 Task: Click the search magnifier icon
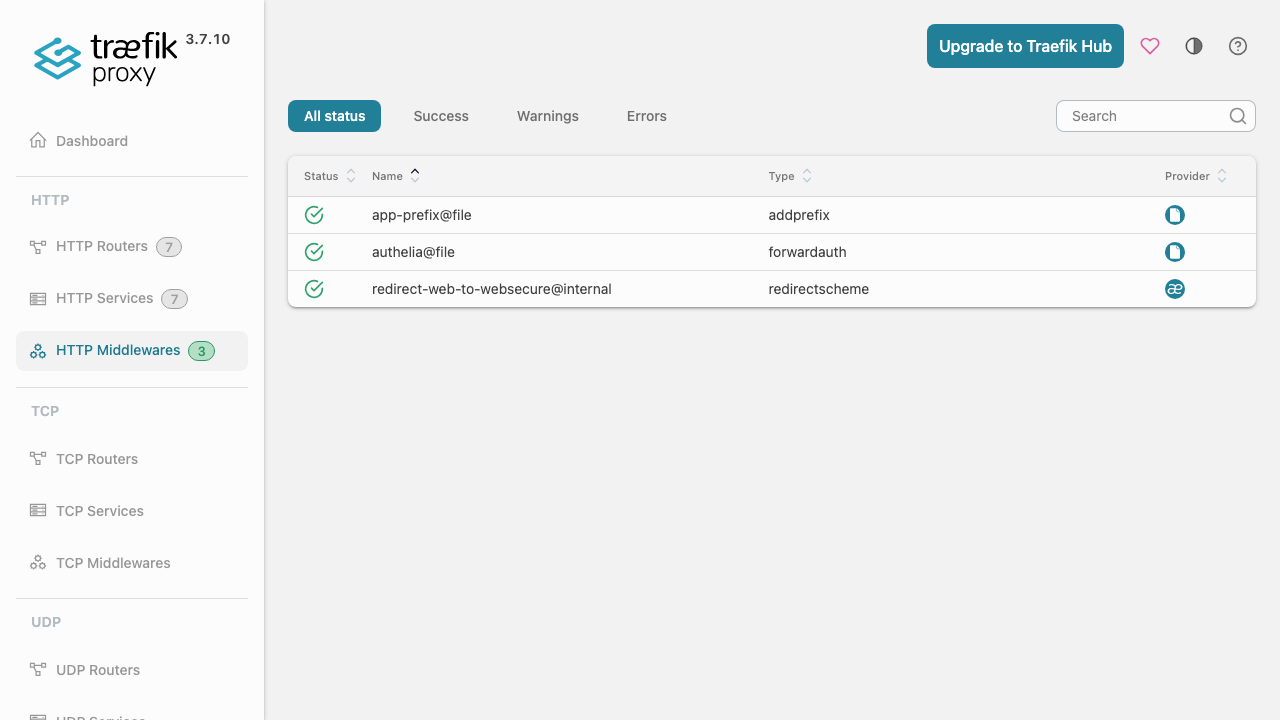(x=1238, y=116)
